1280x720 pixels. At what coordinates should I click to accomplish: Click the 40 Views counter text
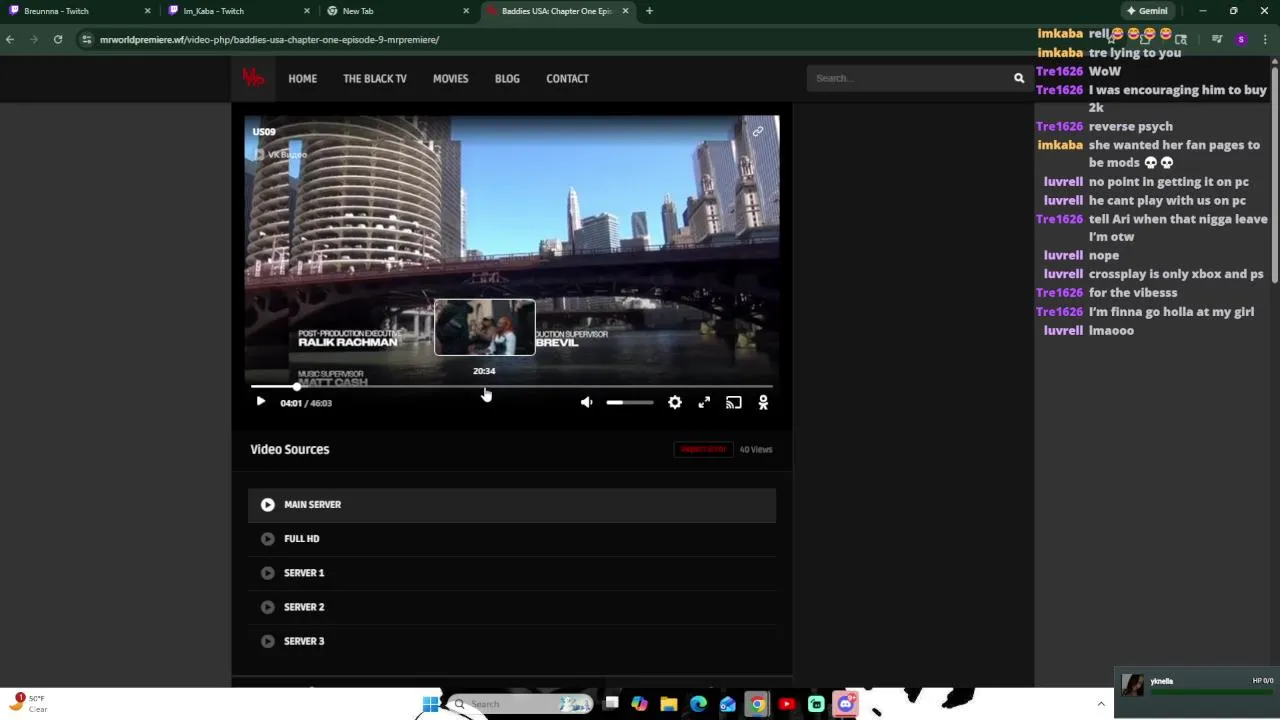click(756, 449)
